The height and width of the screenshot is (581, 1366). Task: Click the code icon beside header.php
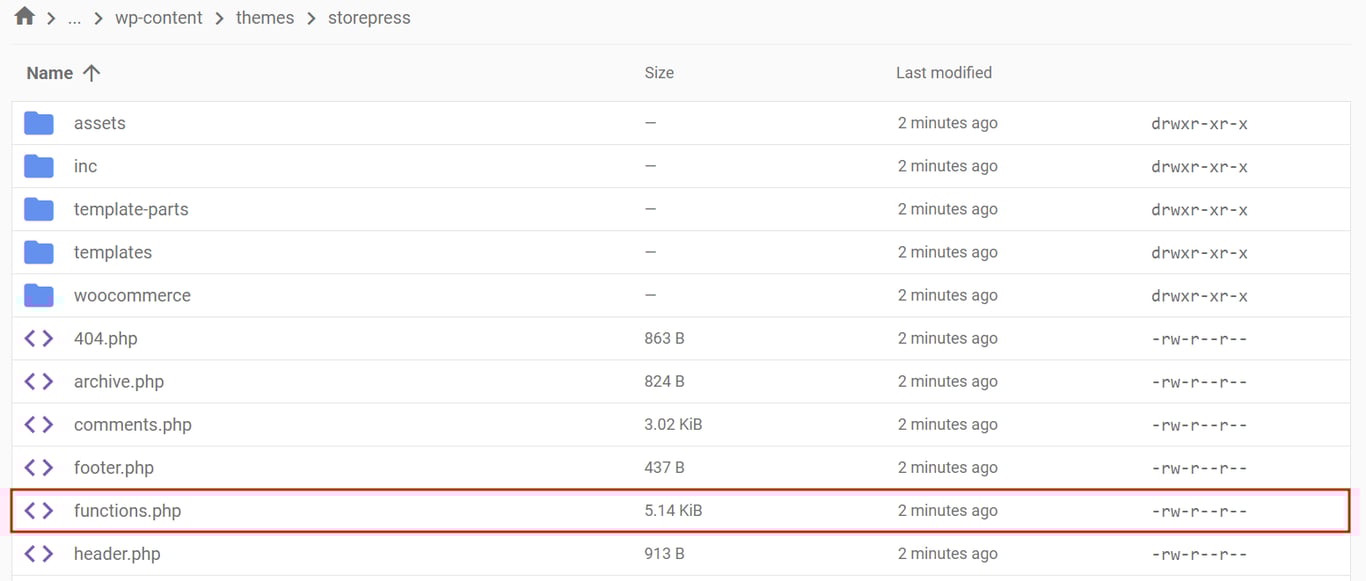[x=38, y=553]
